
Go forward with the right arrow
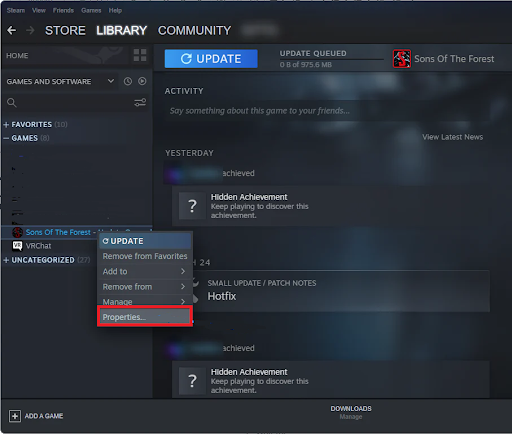pos(30,31)
